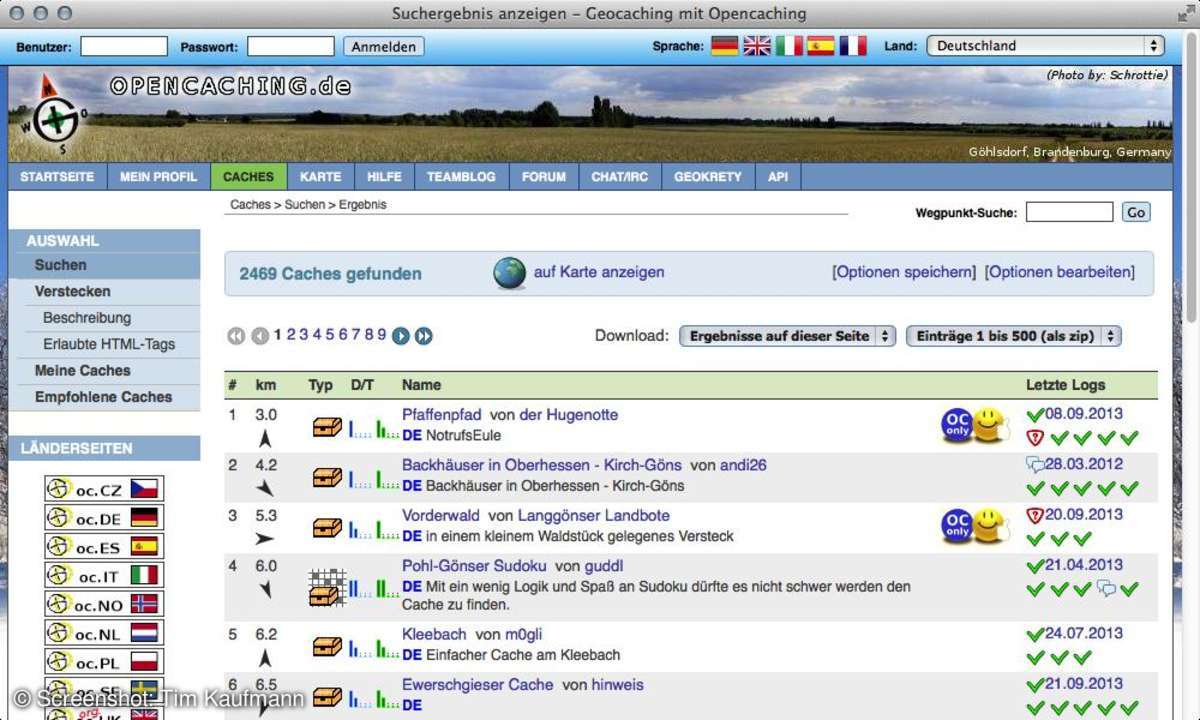Image resolution: width=1200 pixels, height=720 pixels.
Task: Click the Ewerschgieser Cache link
Action: (477, 685)
